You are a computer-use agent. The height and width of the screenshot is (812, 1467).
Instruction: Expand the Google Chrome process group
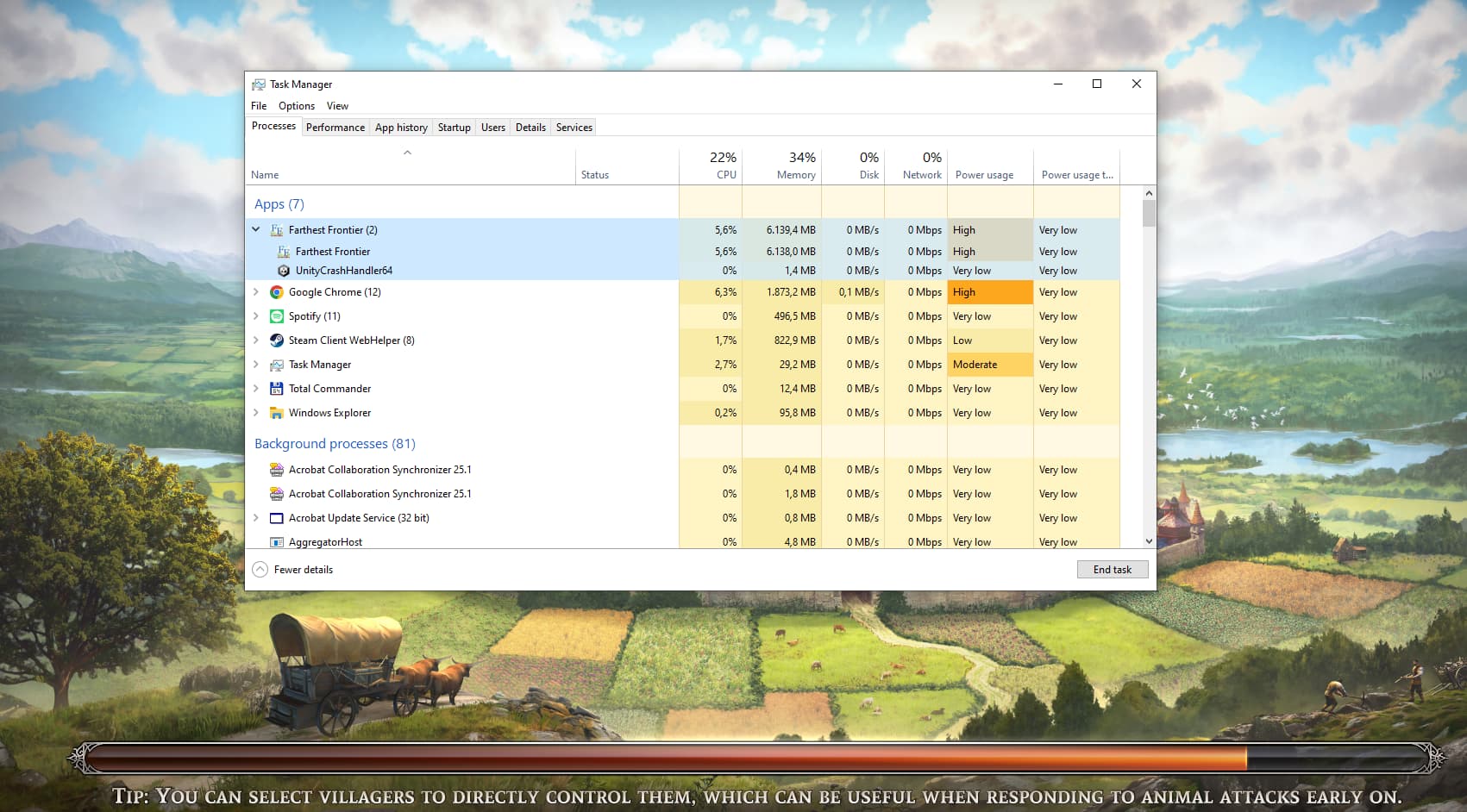point(256,292)
